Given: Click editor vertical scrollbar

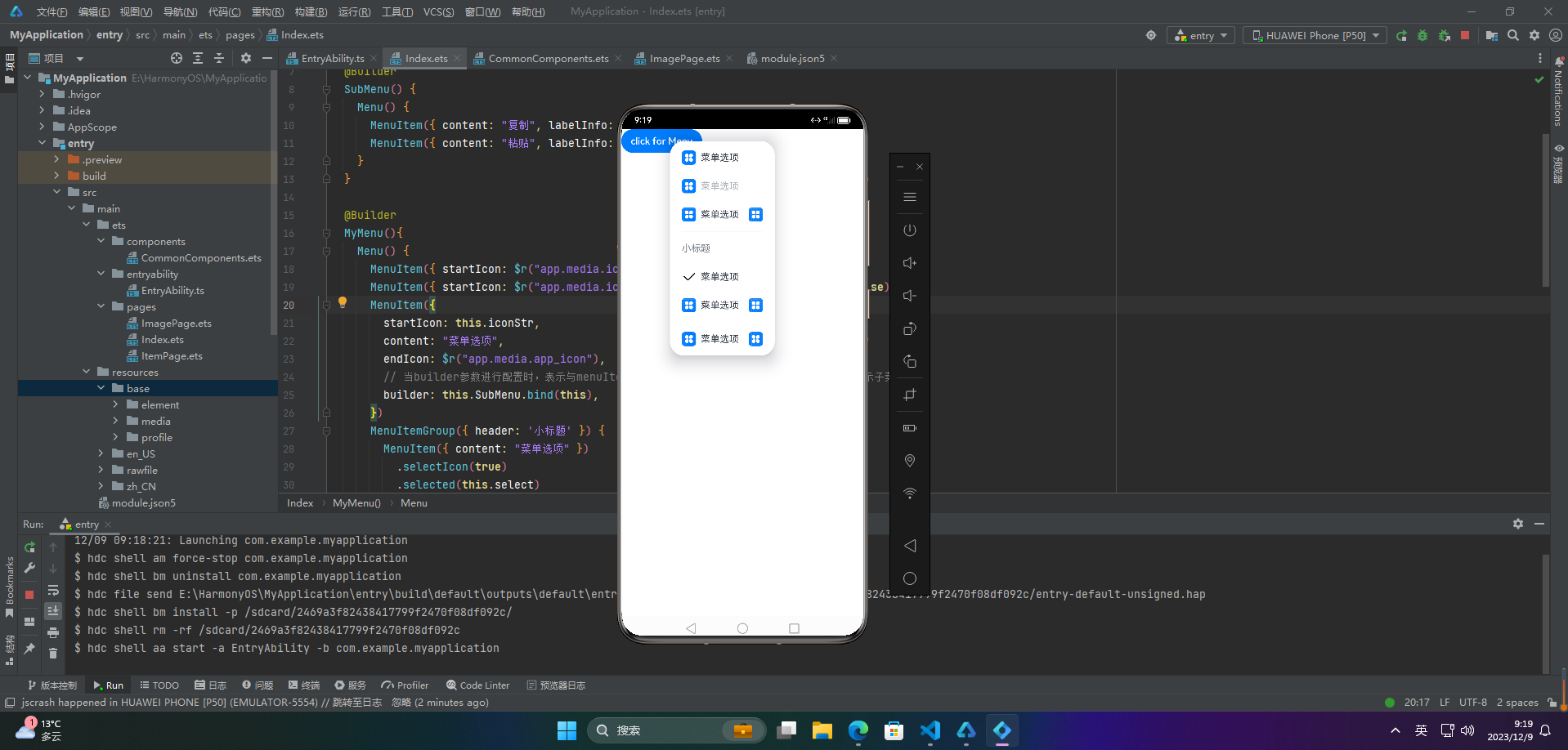Looking at the screenshot, I should [x=1546, y=209].
